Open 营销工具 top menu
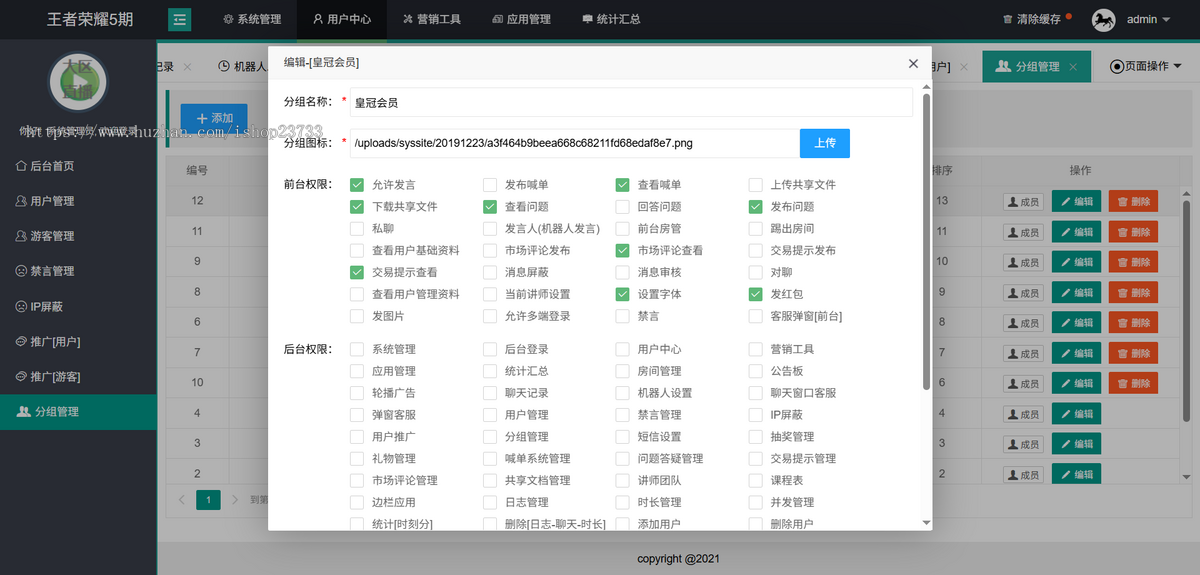This screenshot has height=575, width=1200. pyautogui.click(x=432, y=19)
